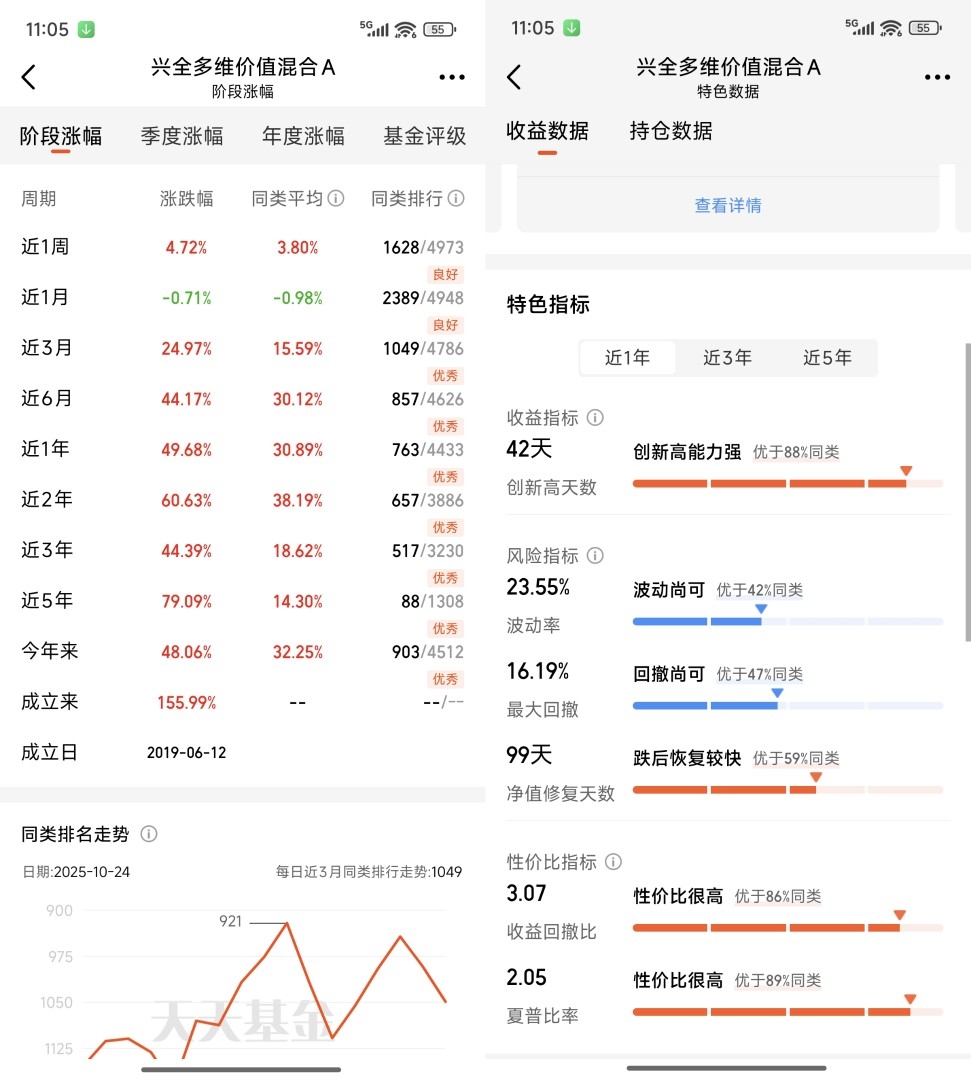The image size is (971, 1080).
Task: Tap 成立来 return 155.99%
Action: pyautogui.click(x=186, y=703)
